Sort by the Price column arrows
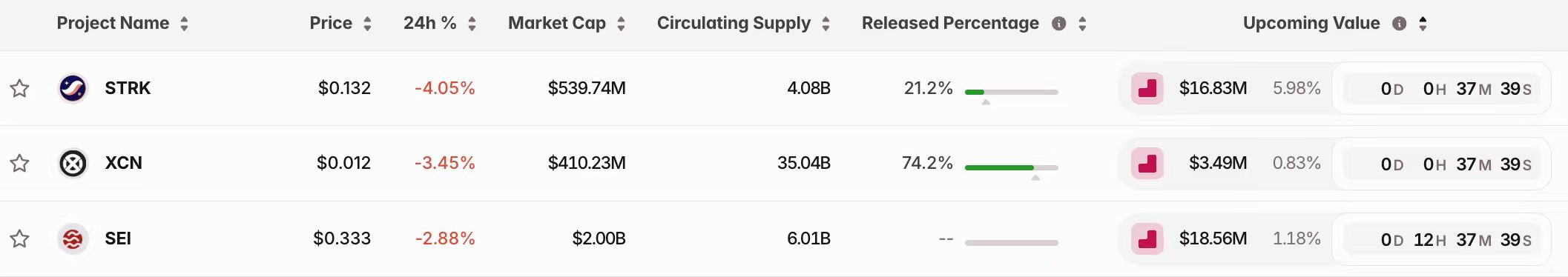Image resolution: width=1568 pixels, height=277 pixels. (x=367, y=24)
